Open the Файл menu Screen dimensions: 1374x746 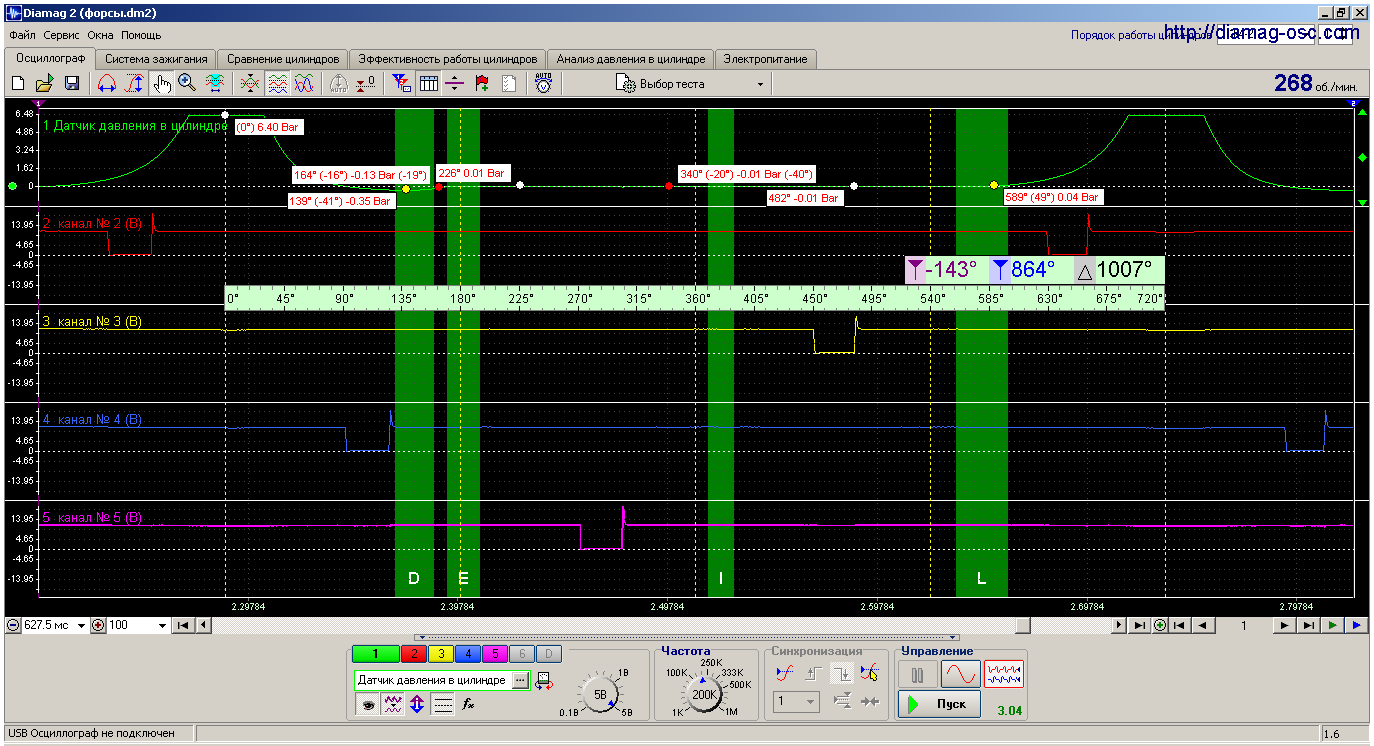(x=22, y=35)
